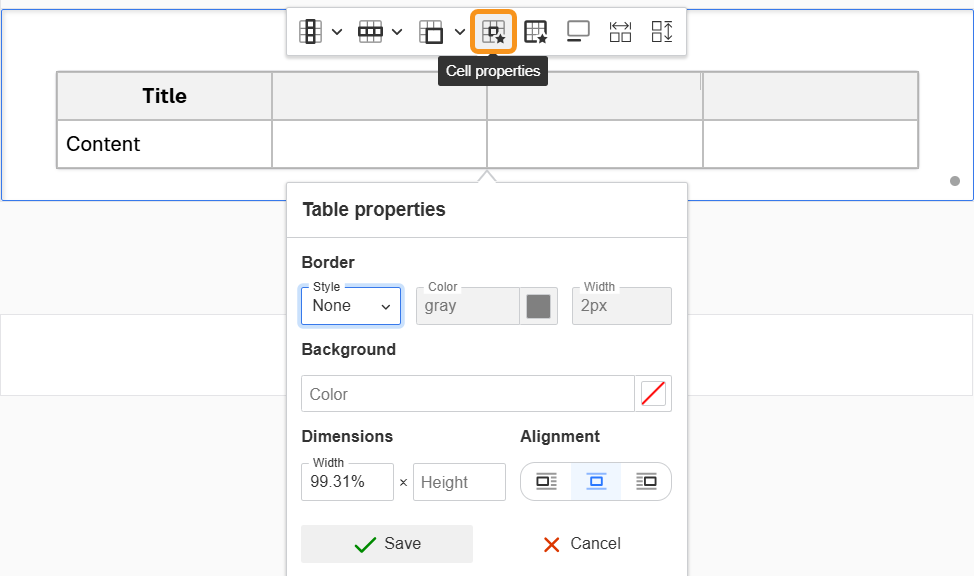Click the Height dimension field
This screenshot has width=974, height=576.
459,482
